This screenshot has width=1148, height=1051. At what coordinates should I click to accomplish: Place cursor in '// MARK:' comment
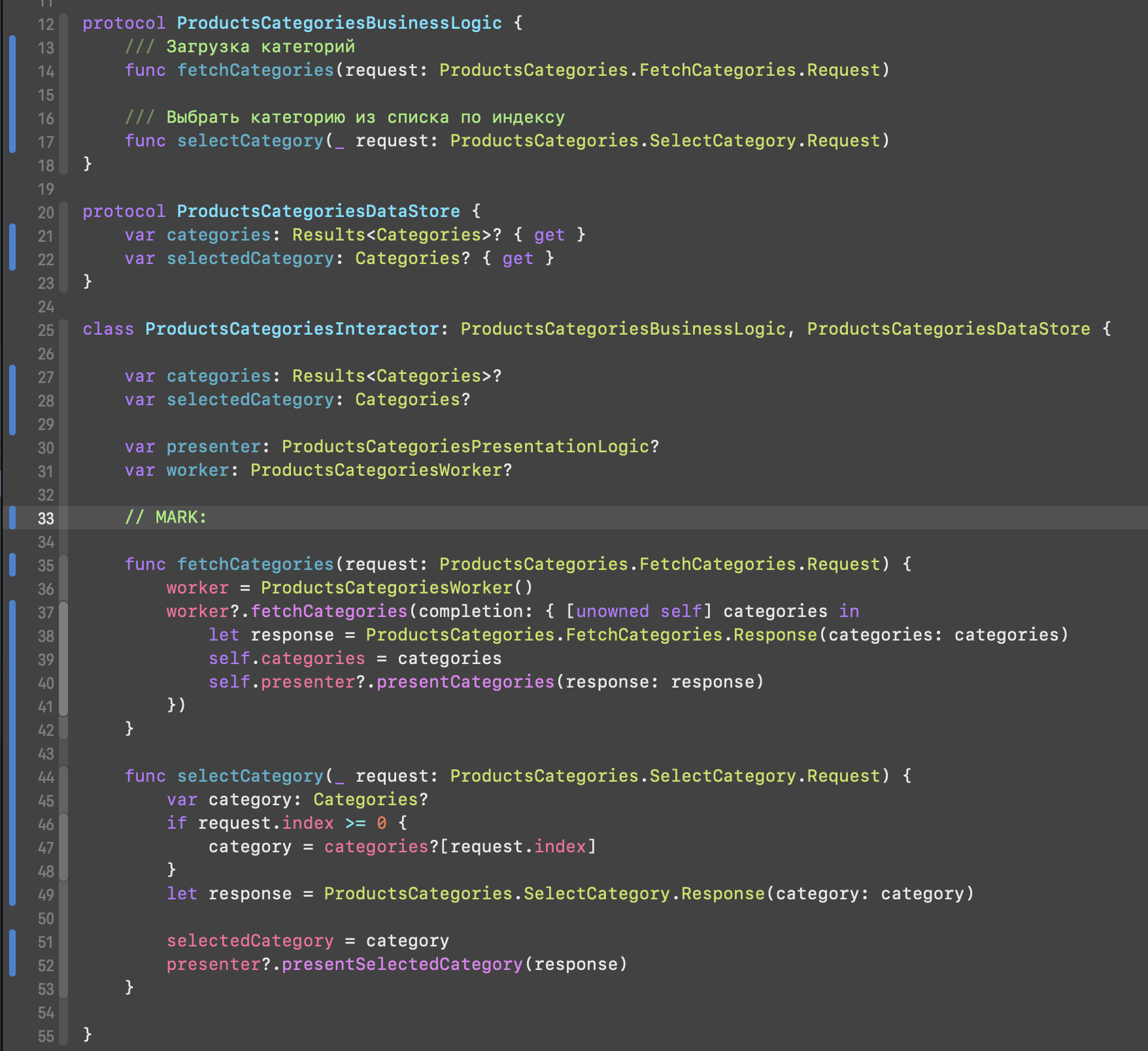tap(166, 517)
